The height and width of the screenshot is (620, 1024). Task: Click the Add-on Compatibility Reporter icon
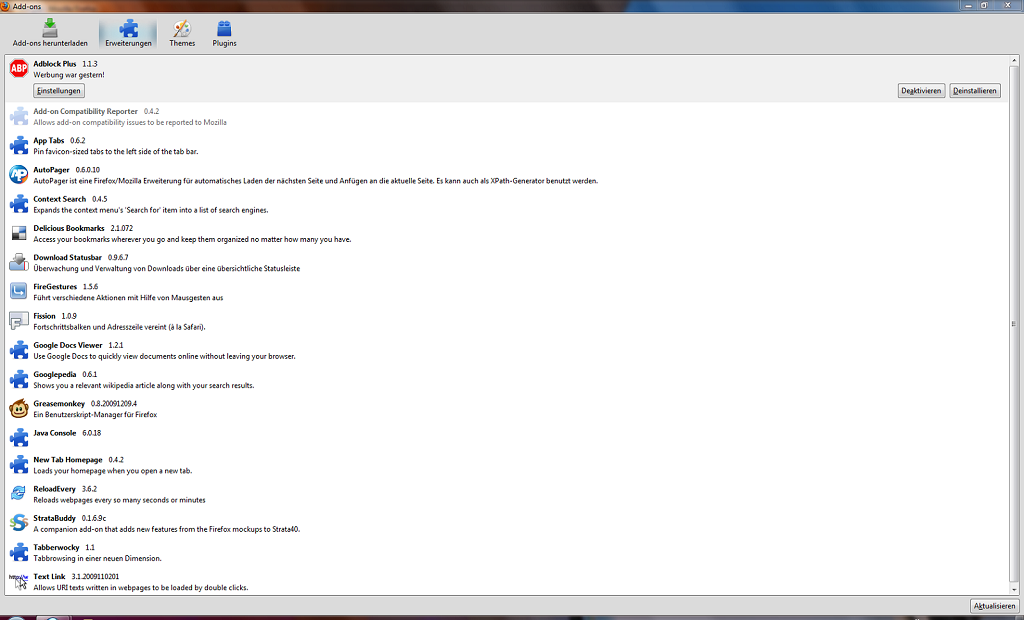click(19, 116)
